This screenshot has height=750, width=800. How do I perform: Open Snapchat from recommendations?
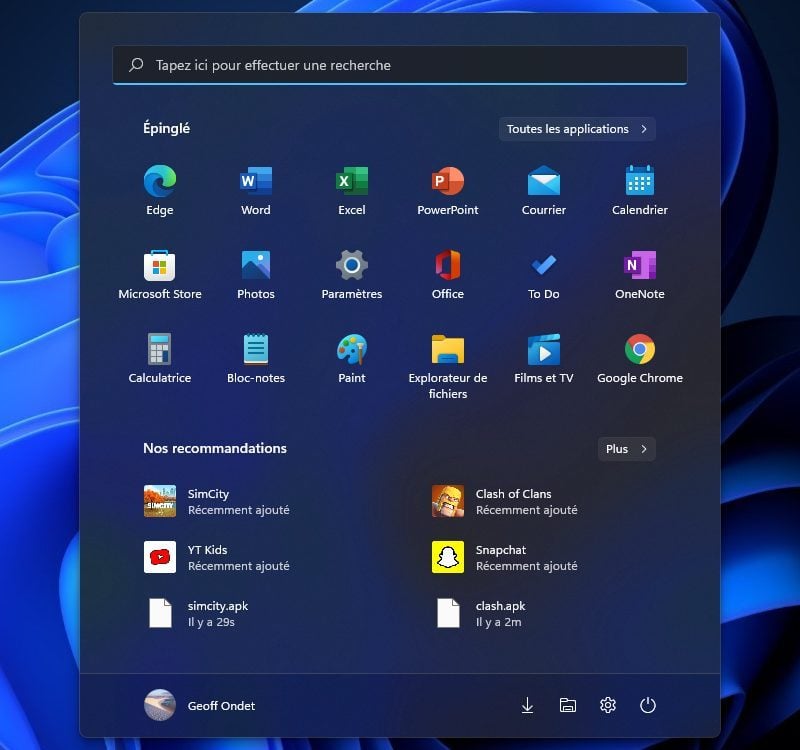point(505,557)
